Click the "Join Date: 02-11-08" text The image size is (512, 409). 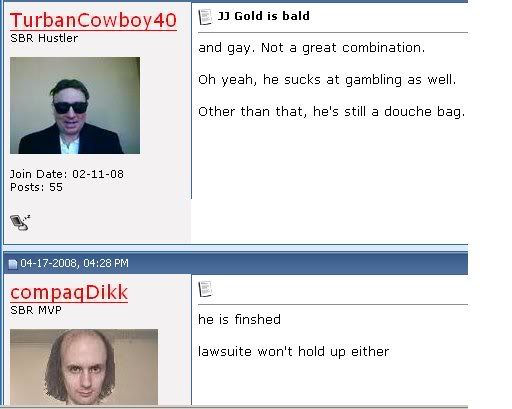67,174
